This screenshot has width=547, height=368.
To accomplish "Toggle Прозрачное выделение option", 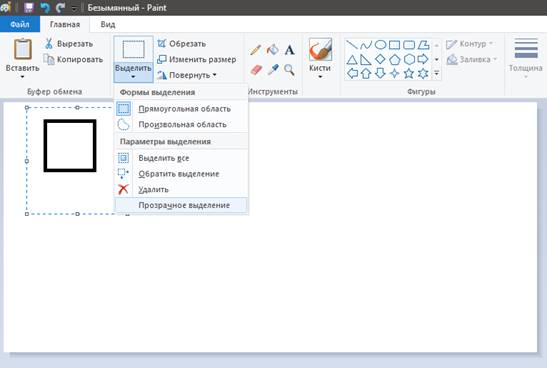I will pyautogui.click(x=181, y=205).
